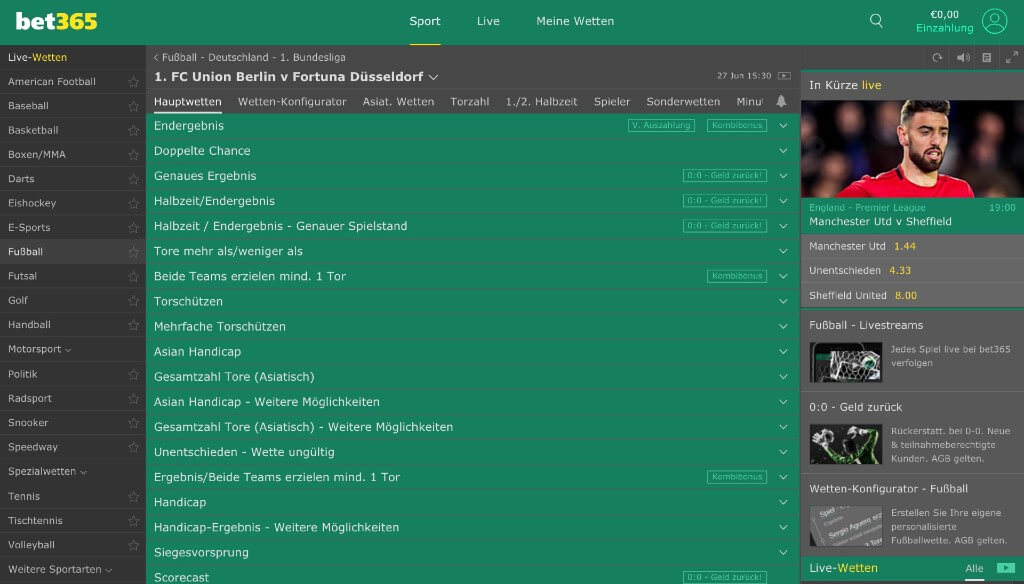Favorite Basketball with star icon
The image size is (1024, 584).
tap(133, 130)
